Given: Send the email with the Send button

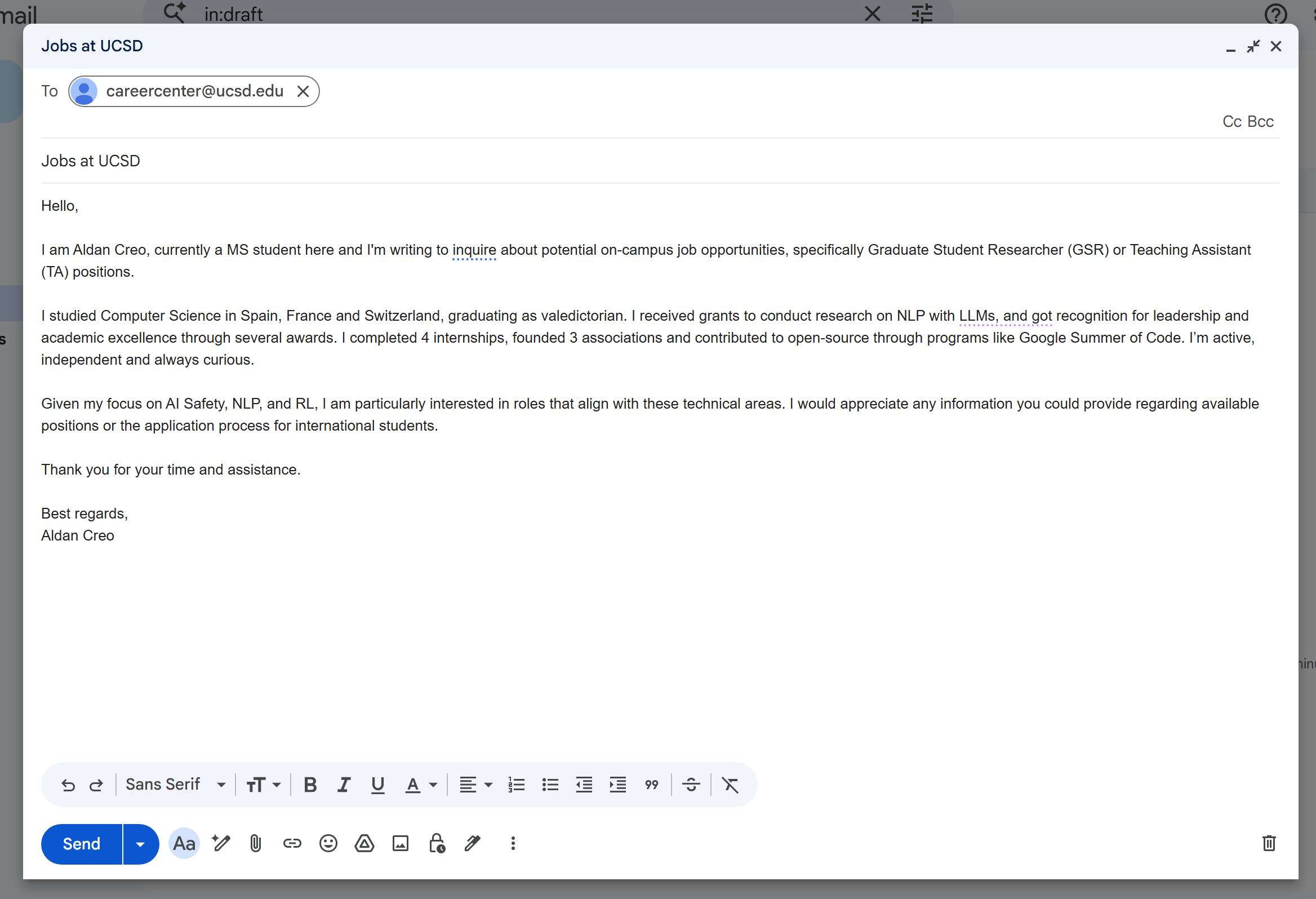Looking at the screenshot, I should point(82,844).
